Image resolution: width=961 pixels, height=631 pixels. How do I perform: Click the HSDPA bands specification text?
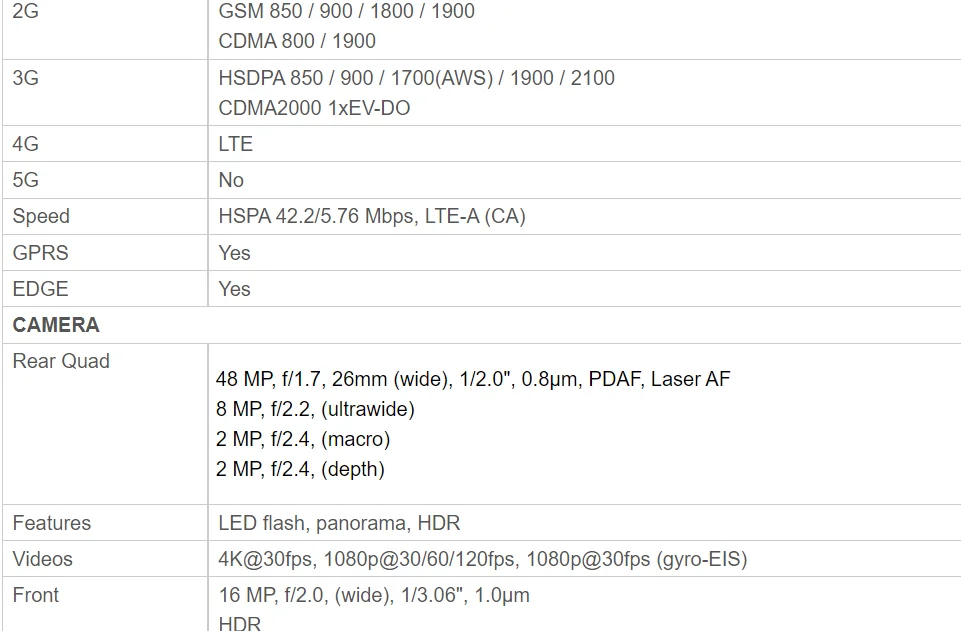[x=416, y=78]
